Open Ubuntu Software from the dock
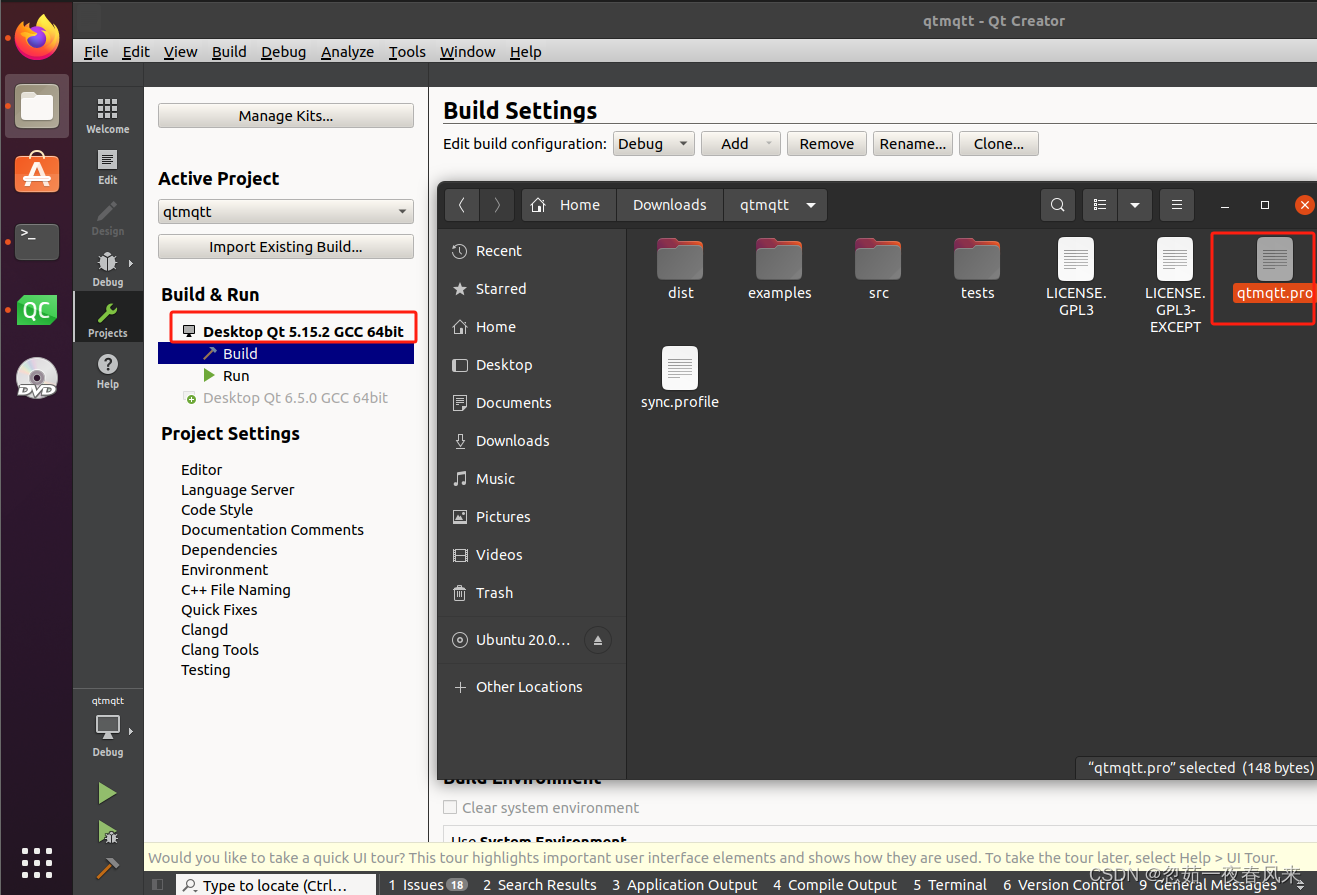 coord(37,173)
